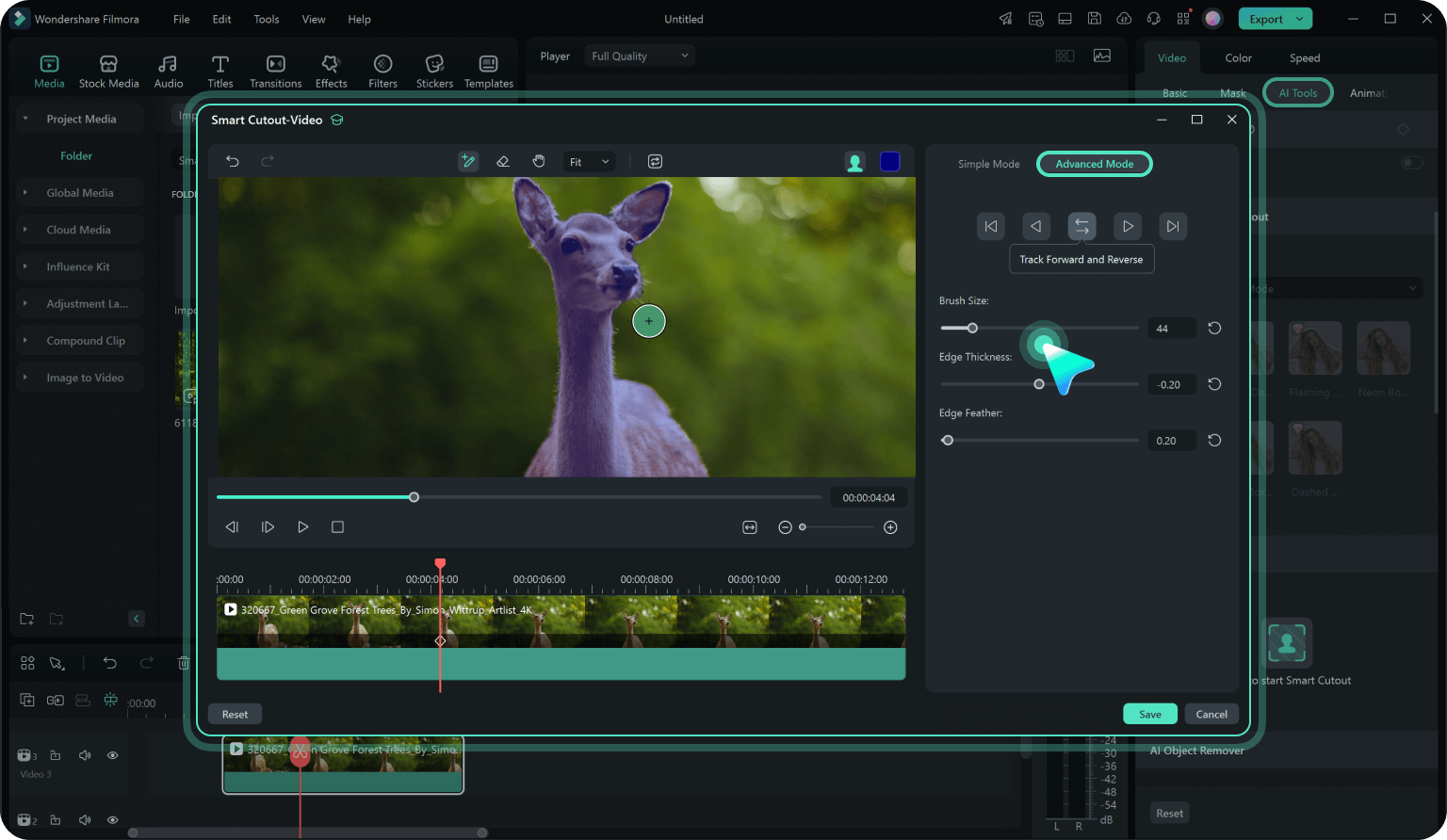This screenshot has width=1447, height=840.
Task: Expand the Cloud Media item
Action: point(25,230)
